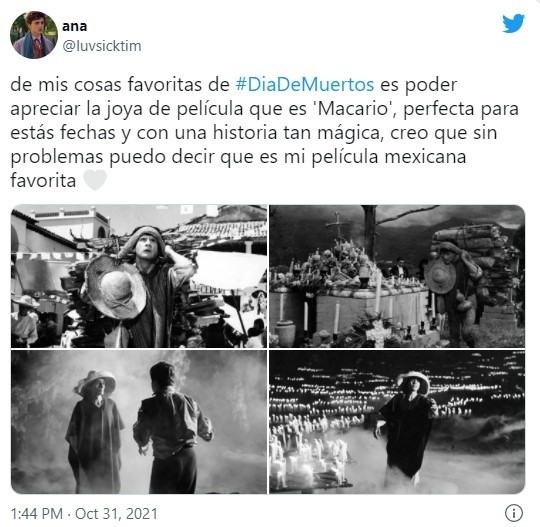Open the market scene photo with straw hat

(139, 276)
